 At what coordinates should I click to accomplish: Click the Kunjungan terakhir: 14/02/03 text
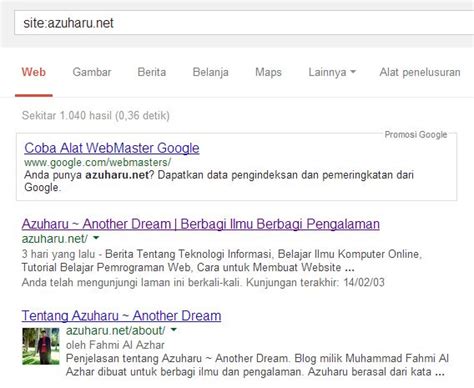click(315, 282)
